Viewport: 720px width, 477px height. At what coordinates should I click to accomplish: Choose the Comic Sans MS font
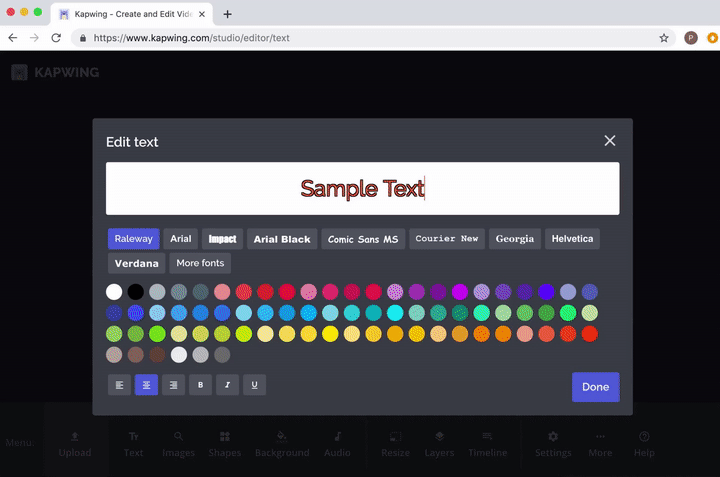(x=363, y=239)
